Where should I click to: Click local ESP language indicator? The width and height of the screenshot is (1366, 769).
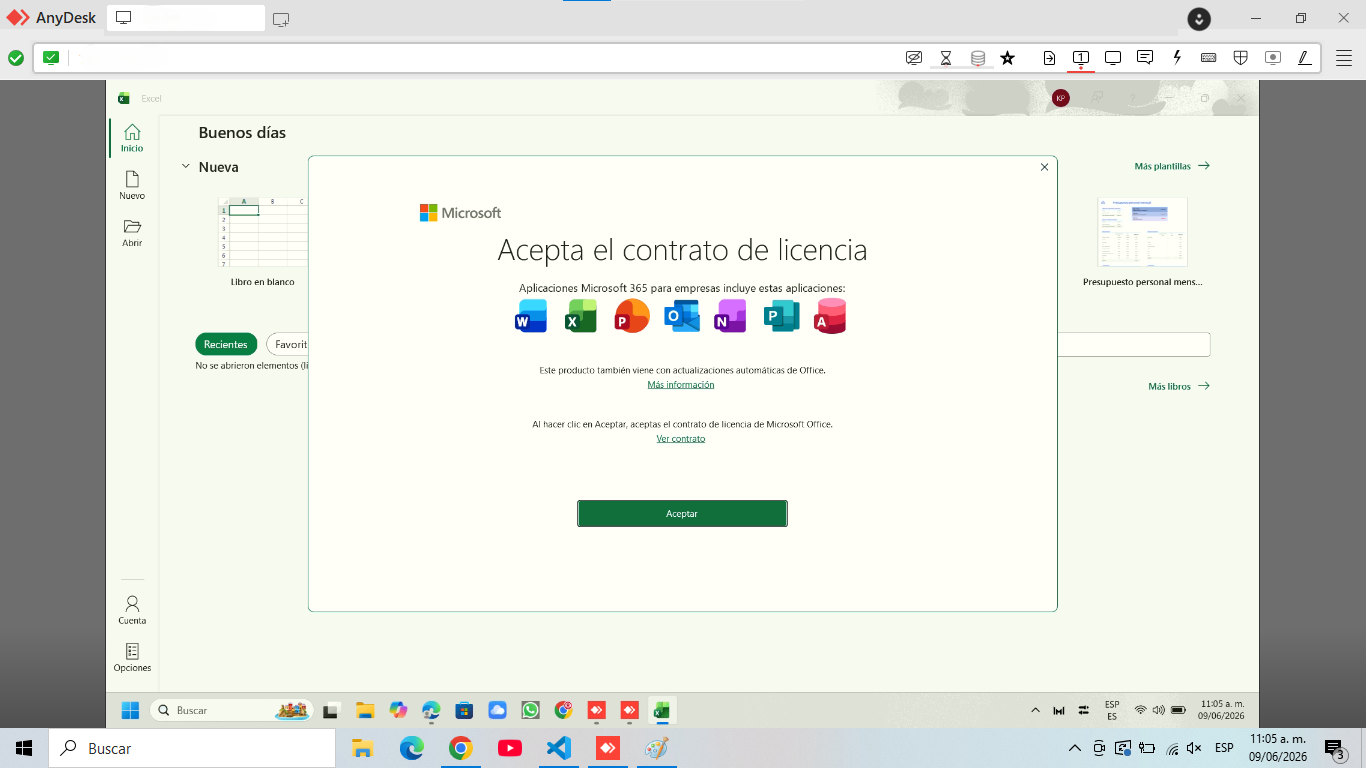1224,748
